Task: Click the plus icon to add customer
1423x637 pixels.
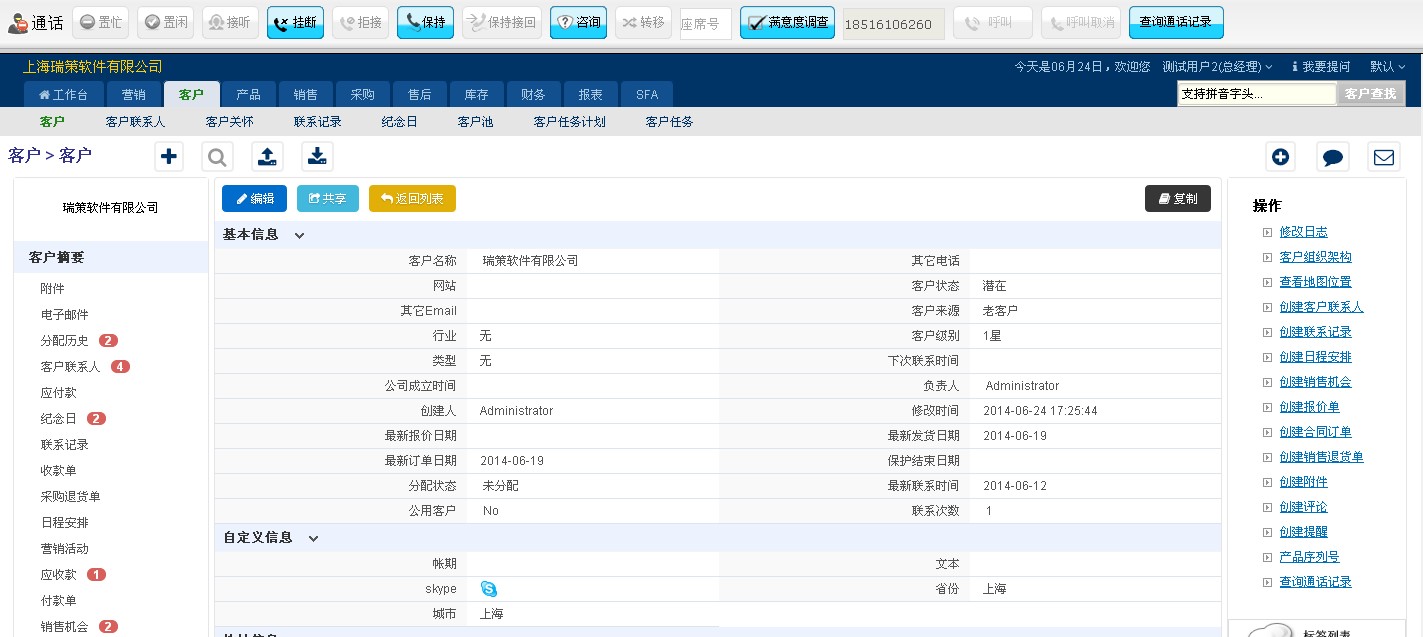Action: click(x=169, y=156)
